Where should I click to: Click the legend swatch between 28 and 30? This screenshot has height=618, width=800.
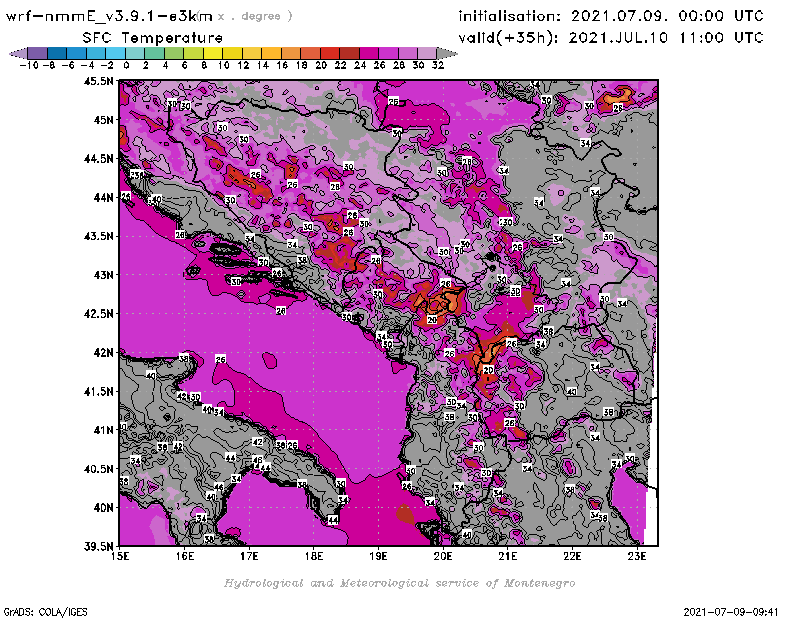click(x=408, y=53)
